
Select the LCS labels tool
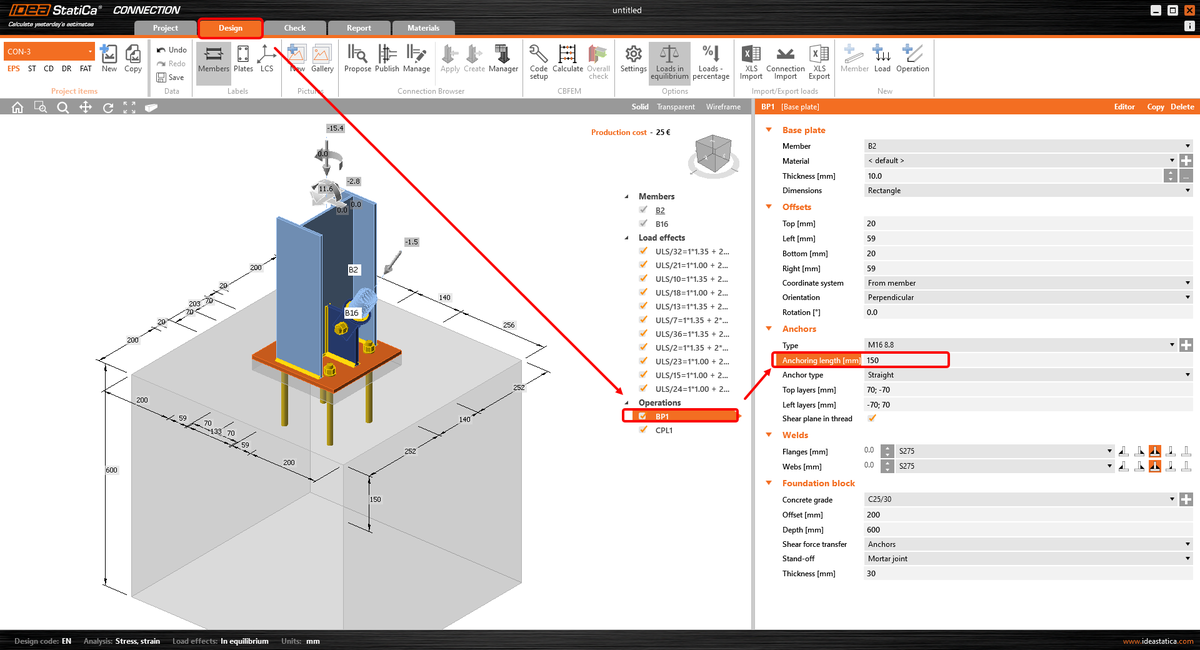pyautogui.click(x=266, y=58)
